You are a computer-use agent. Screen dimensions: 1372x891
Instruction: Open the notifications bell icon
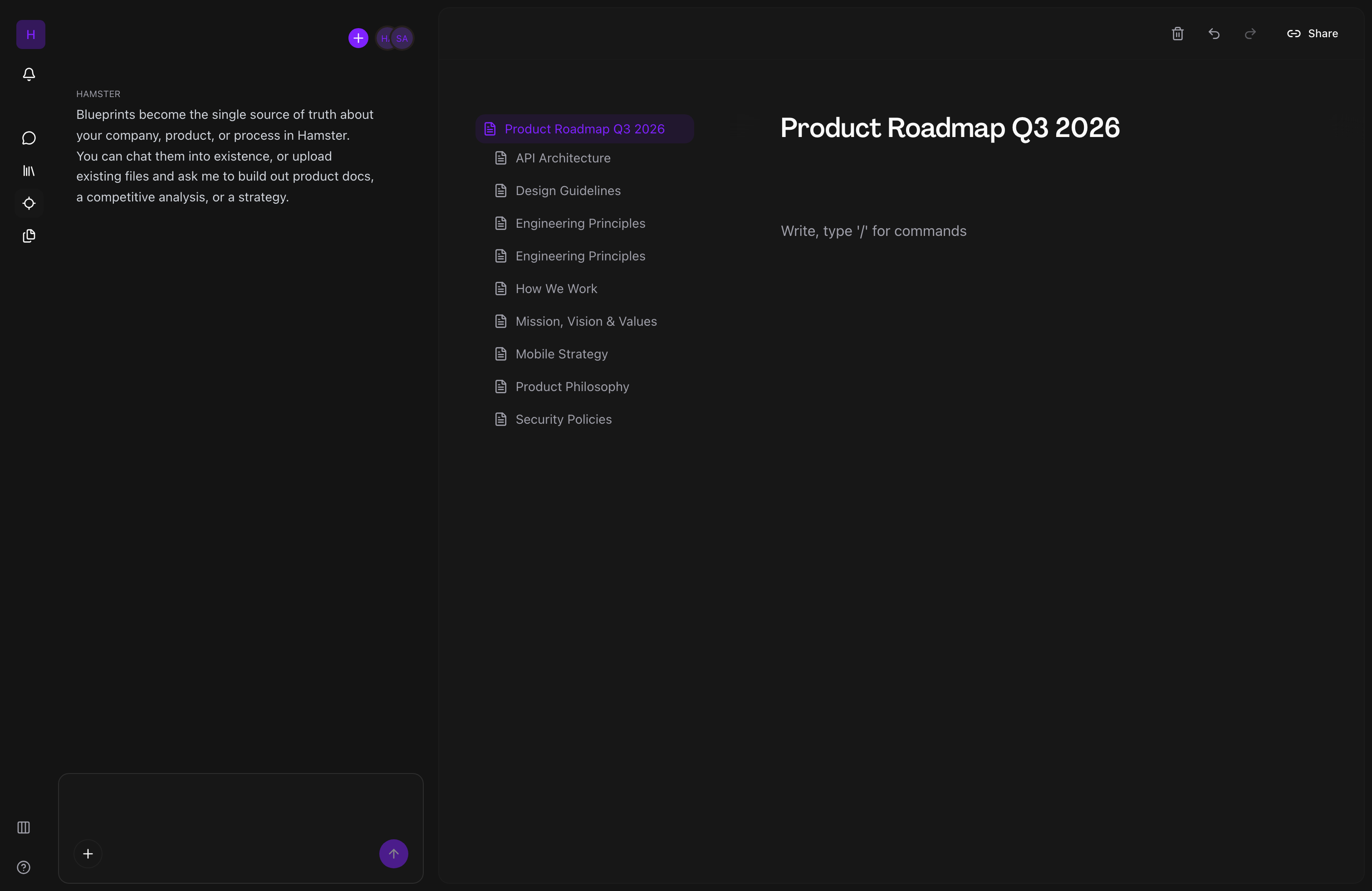[29, 74]
